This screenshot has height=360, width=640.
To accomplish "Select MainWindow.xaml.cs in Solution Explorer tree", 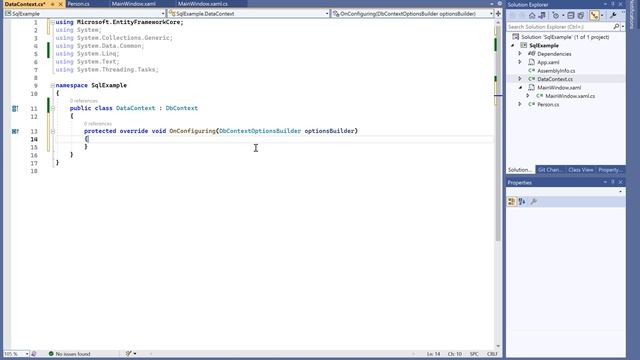I will [x=570, y=96].
